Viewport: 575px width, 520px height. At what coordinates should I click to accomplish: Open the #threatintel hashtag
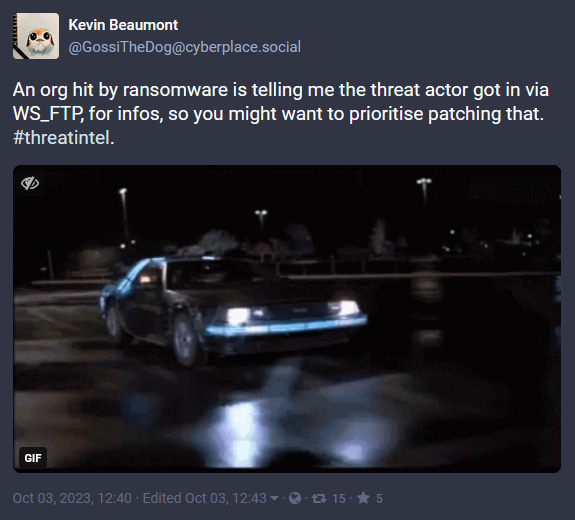[x=61, y=138]
